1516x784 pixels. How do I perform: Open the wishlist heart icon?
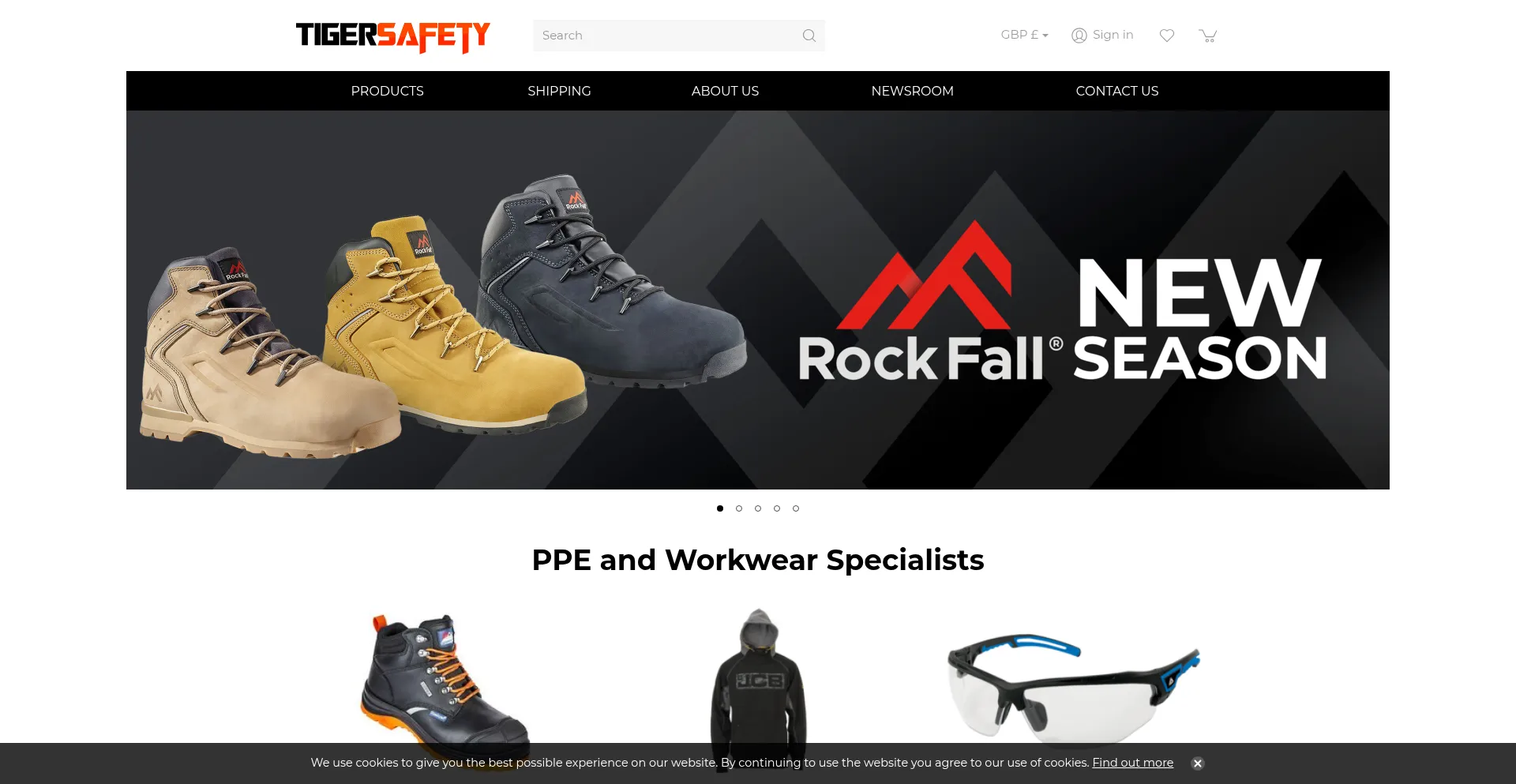[1167, 36]
